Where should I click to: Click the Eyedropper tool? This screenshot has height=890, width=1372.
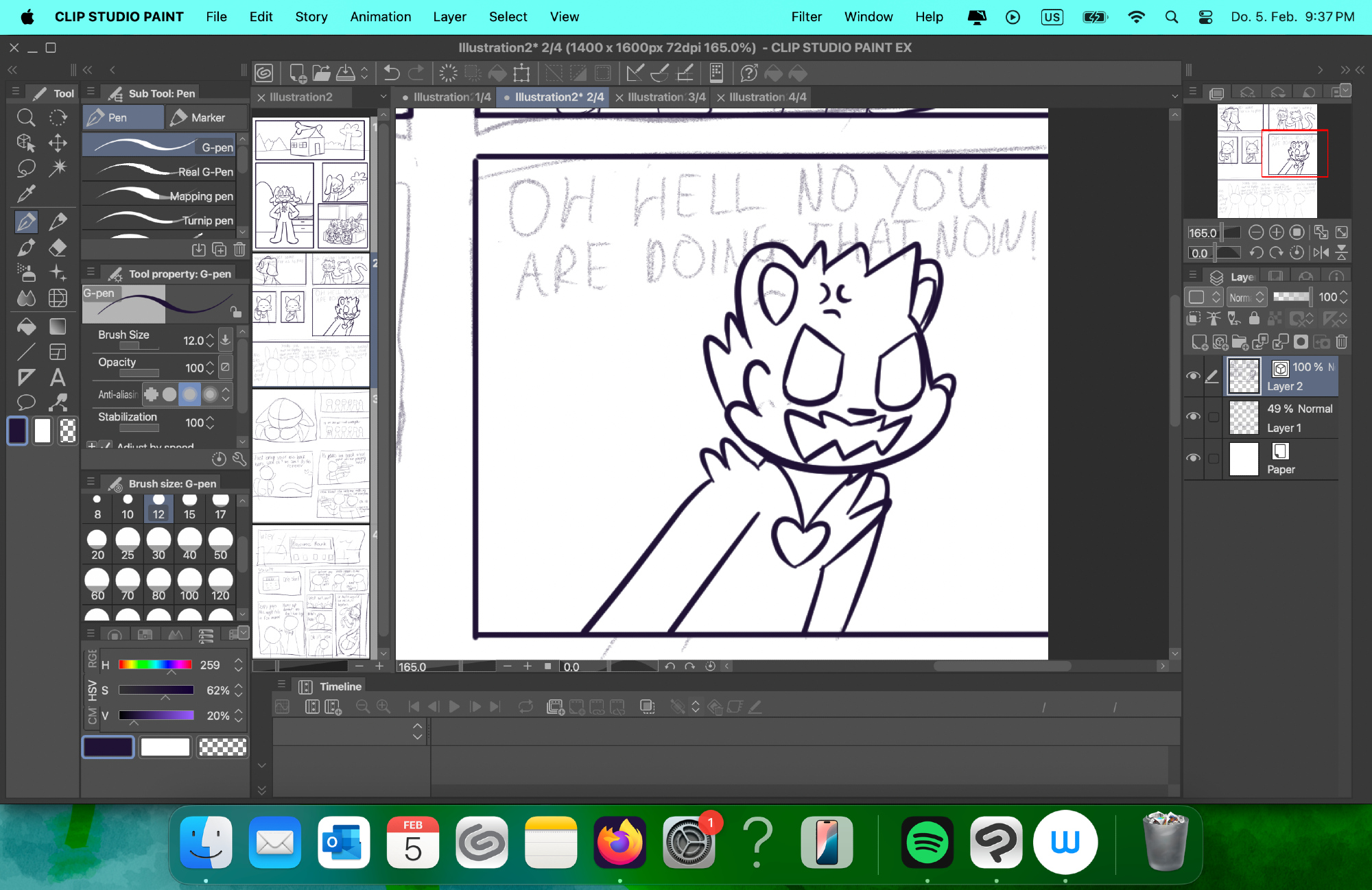click(26, 195)
